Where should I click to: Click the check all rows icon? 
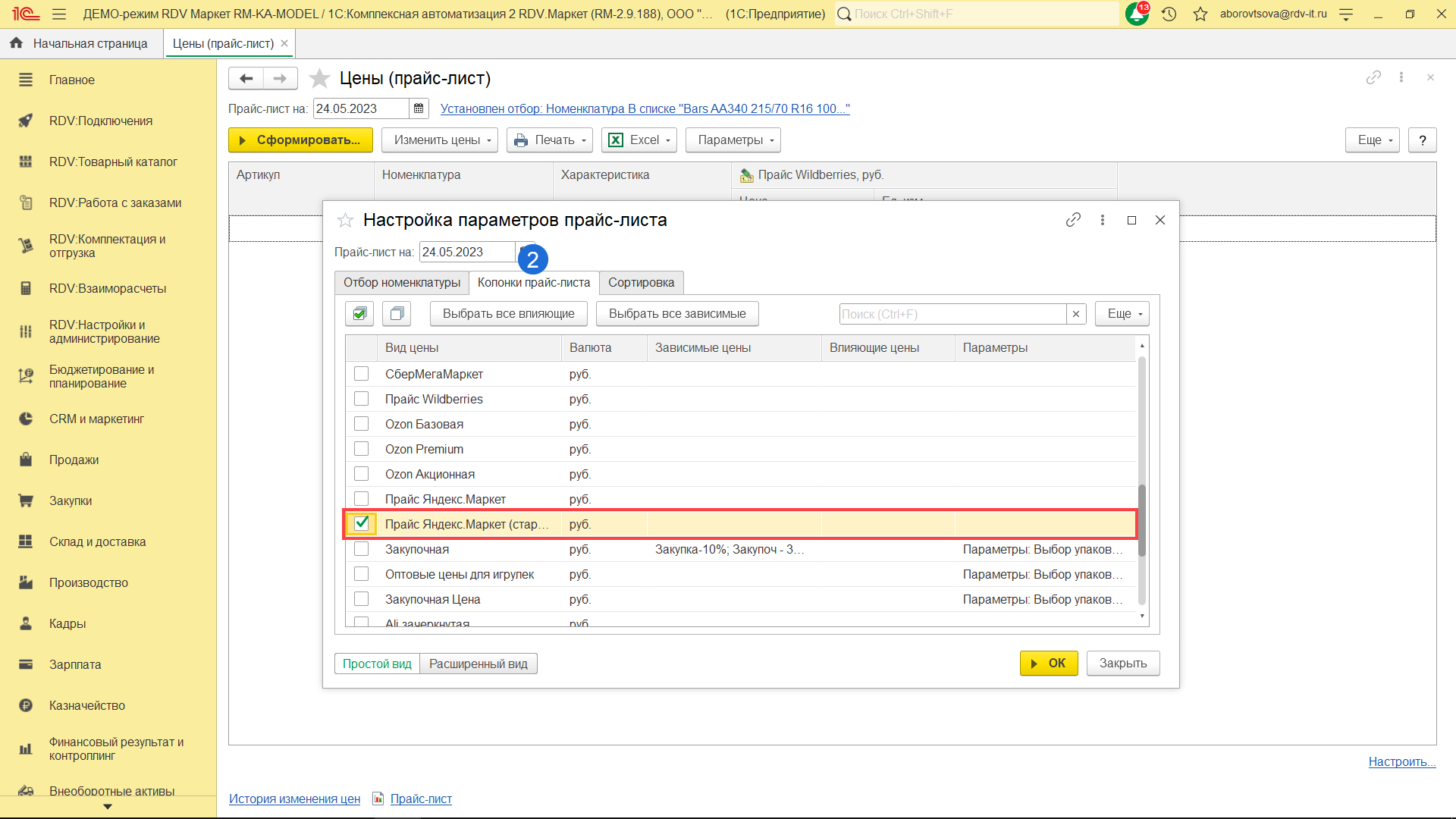[359, 313]
